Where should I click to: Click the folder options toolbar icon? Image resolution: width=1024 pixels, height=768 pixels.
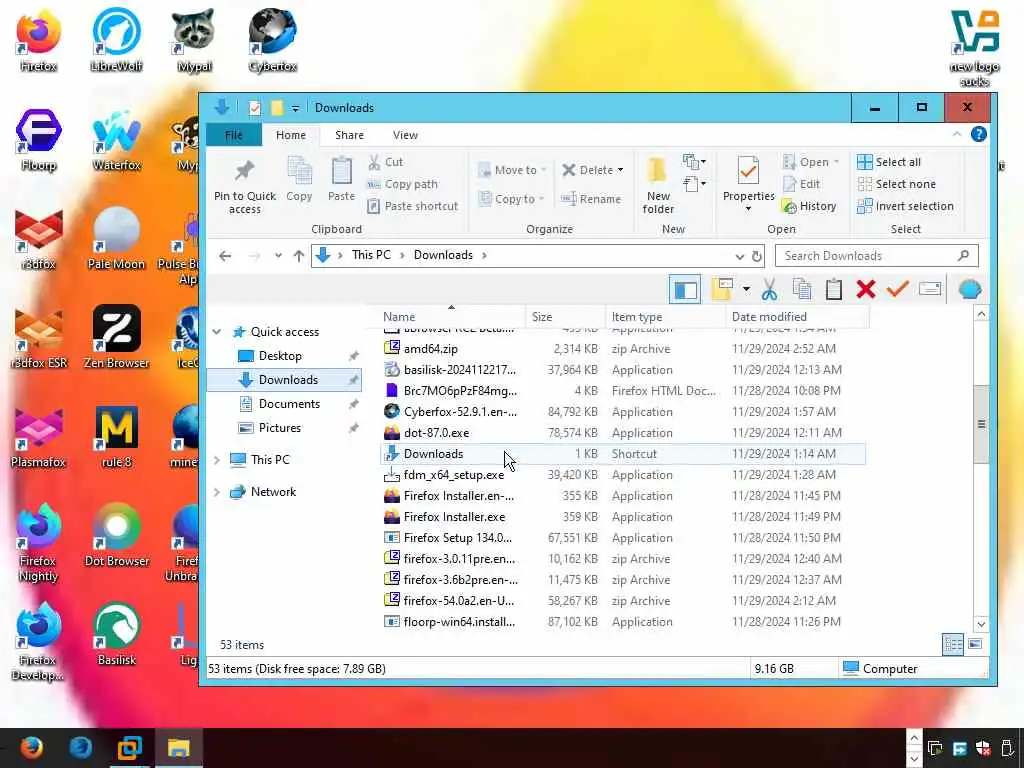click(x=722, y=289)
